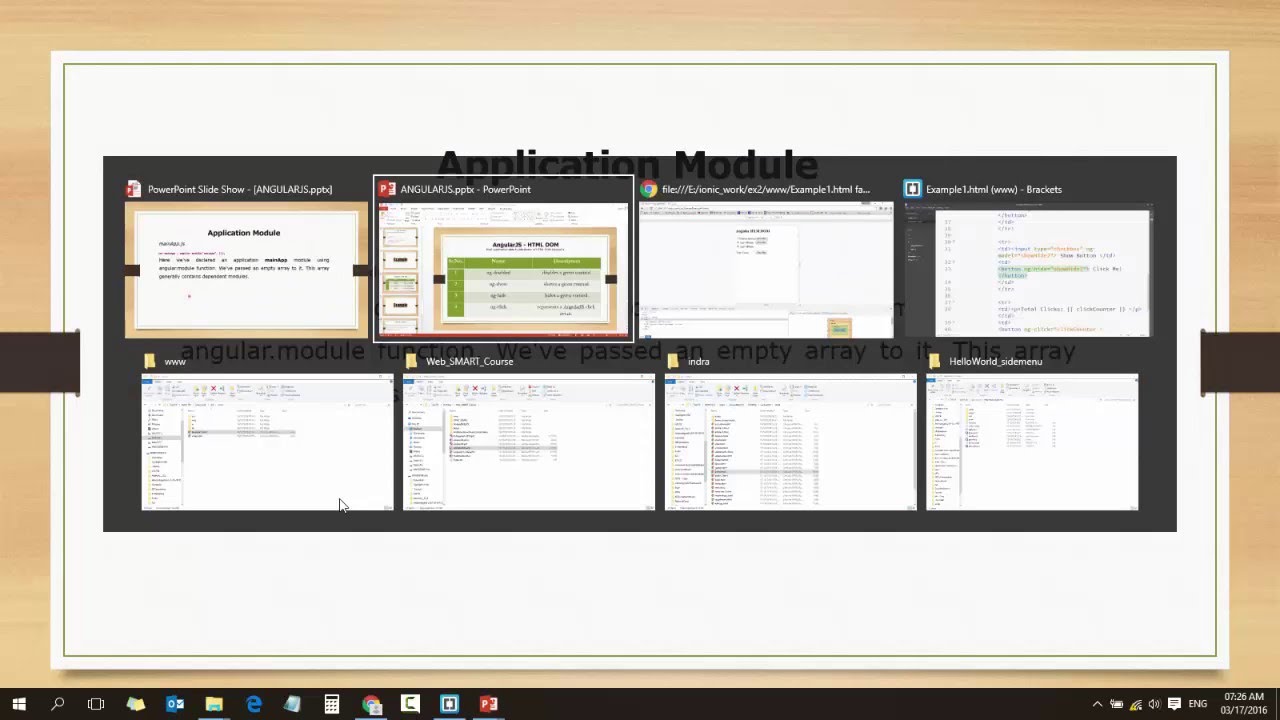Click the 'ANGULARJS.pptx - PowerPoint' title text
Viewport: 1280px width, 720px height.
pyautogui.click(x=465, y=189)
